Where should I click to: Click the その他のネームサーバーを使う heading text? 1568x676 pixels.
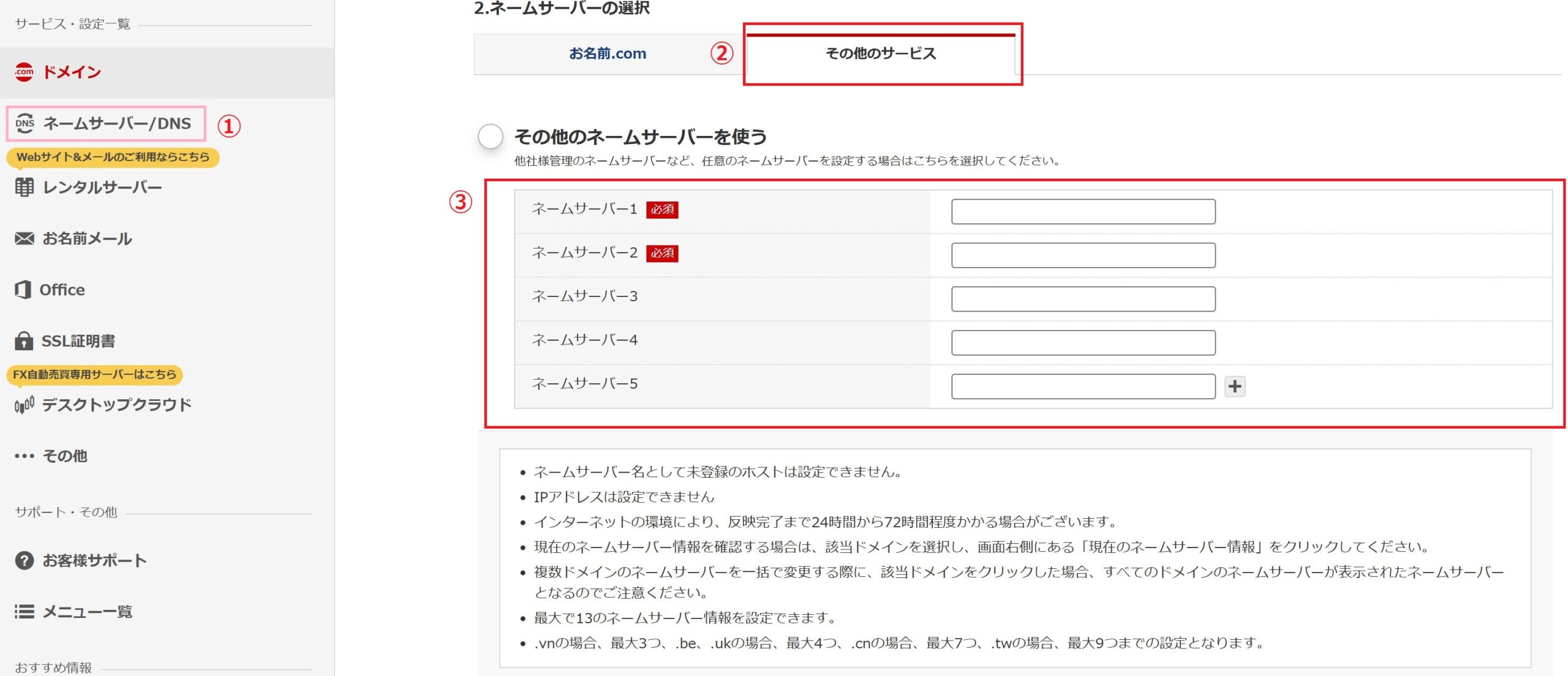pos(641,137)
